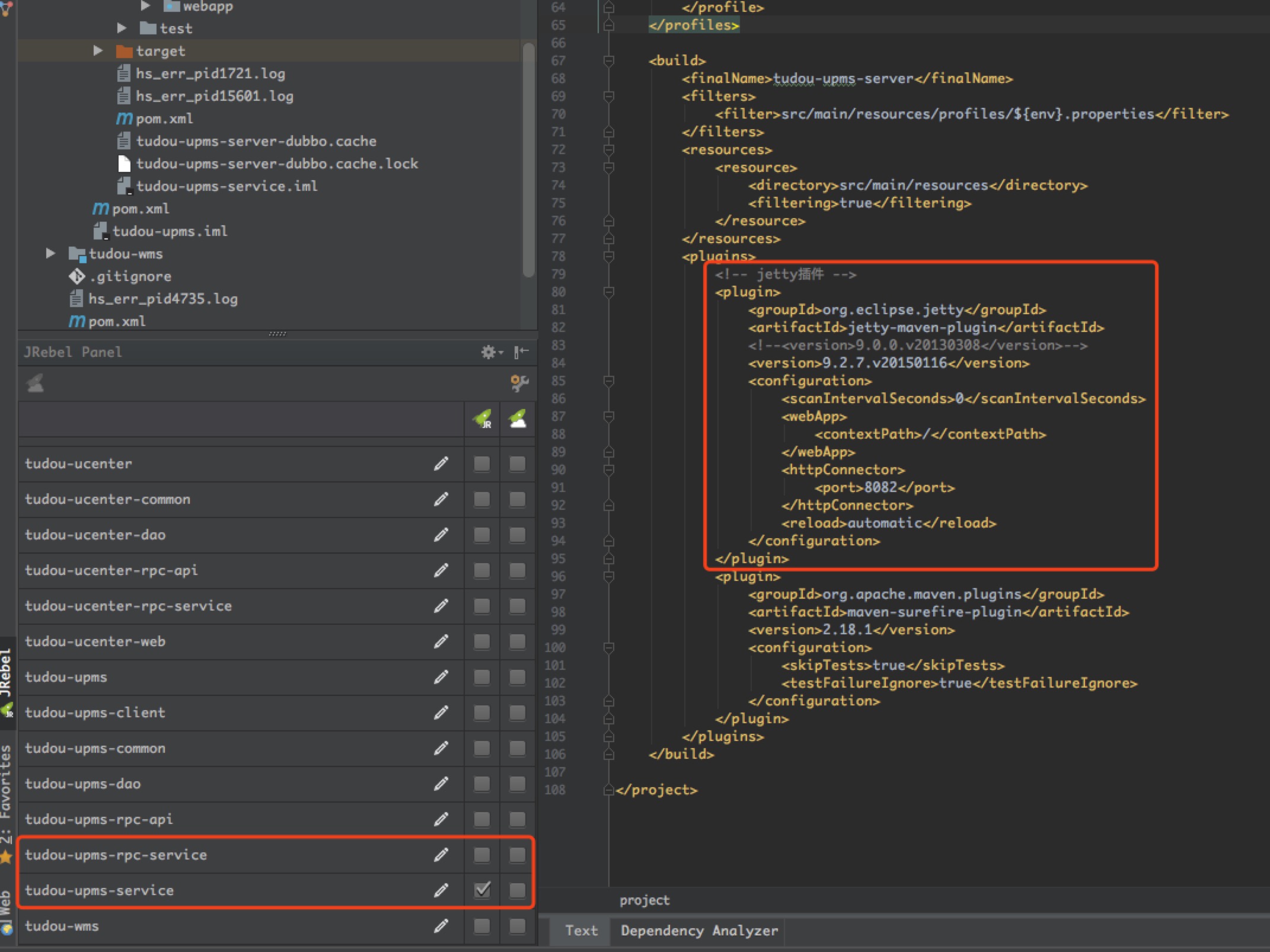Screen dimensions: 1270x952
Task: Place cursor on port 8082 line
Action: pos(884,487)
